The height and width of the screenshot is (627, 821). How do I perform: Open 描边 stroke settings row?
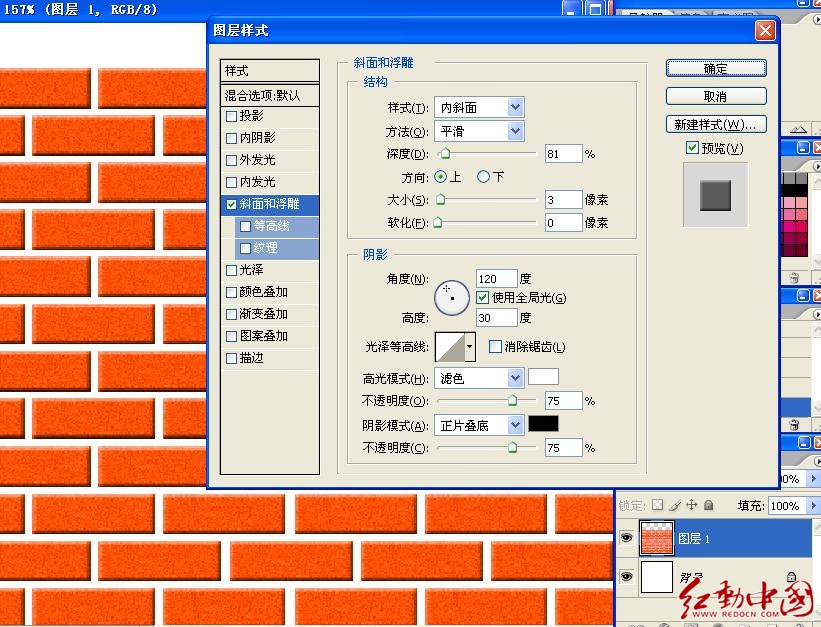click(x=270, y=358)
